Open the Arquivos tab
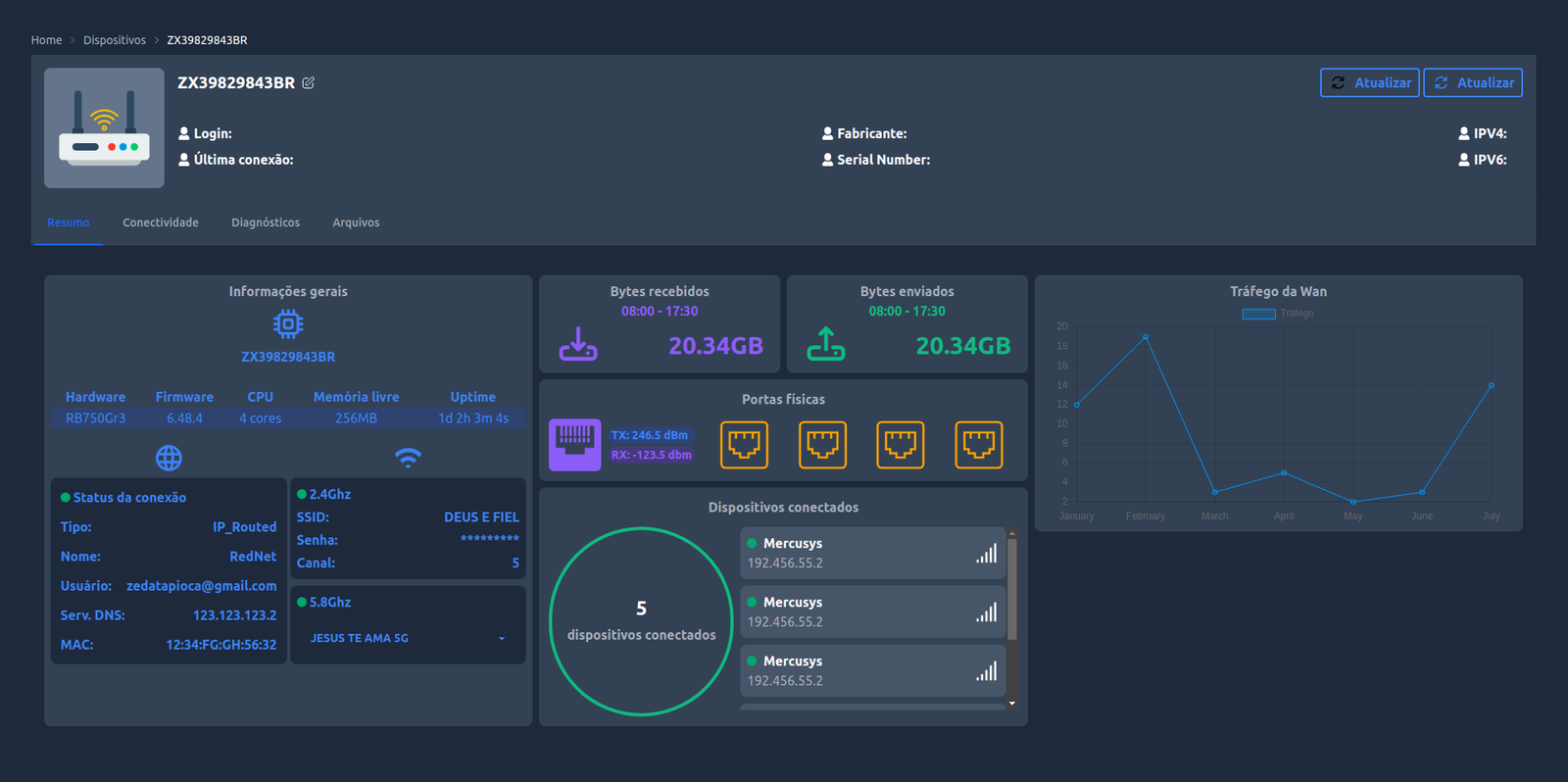The image size is (1568, 782). click(356, 222)
